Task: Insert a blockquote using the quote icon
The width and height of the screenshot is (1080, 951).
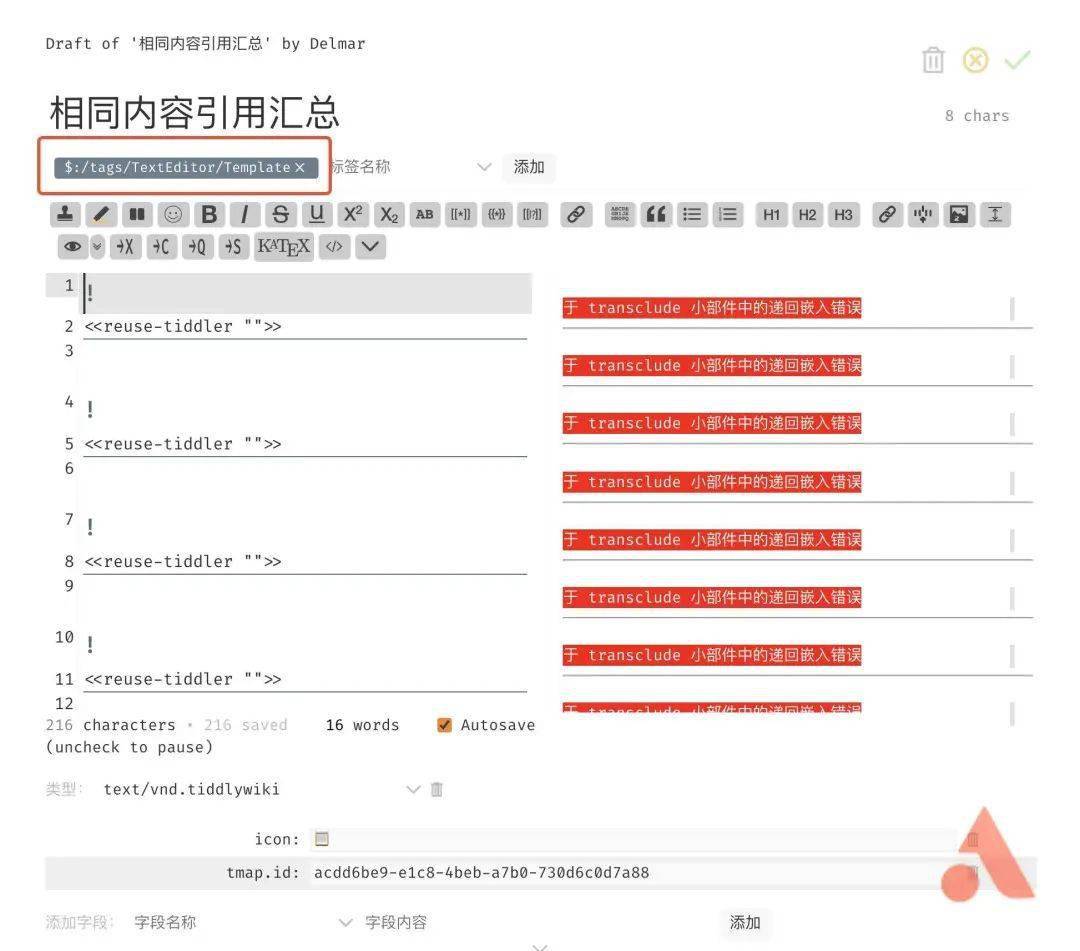Action: 656,214
